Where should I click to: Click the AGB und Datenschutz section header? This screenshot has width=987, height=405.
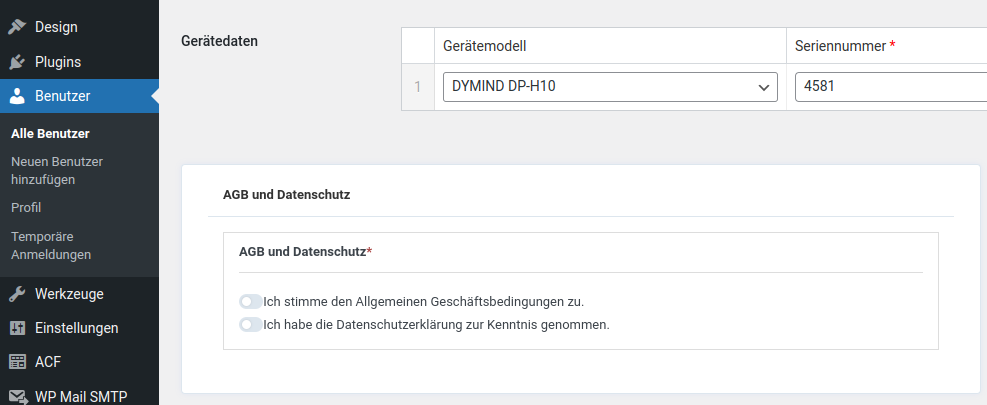click(x=286, y=195)
